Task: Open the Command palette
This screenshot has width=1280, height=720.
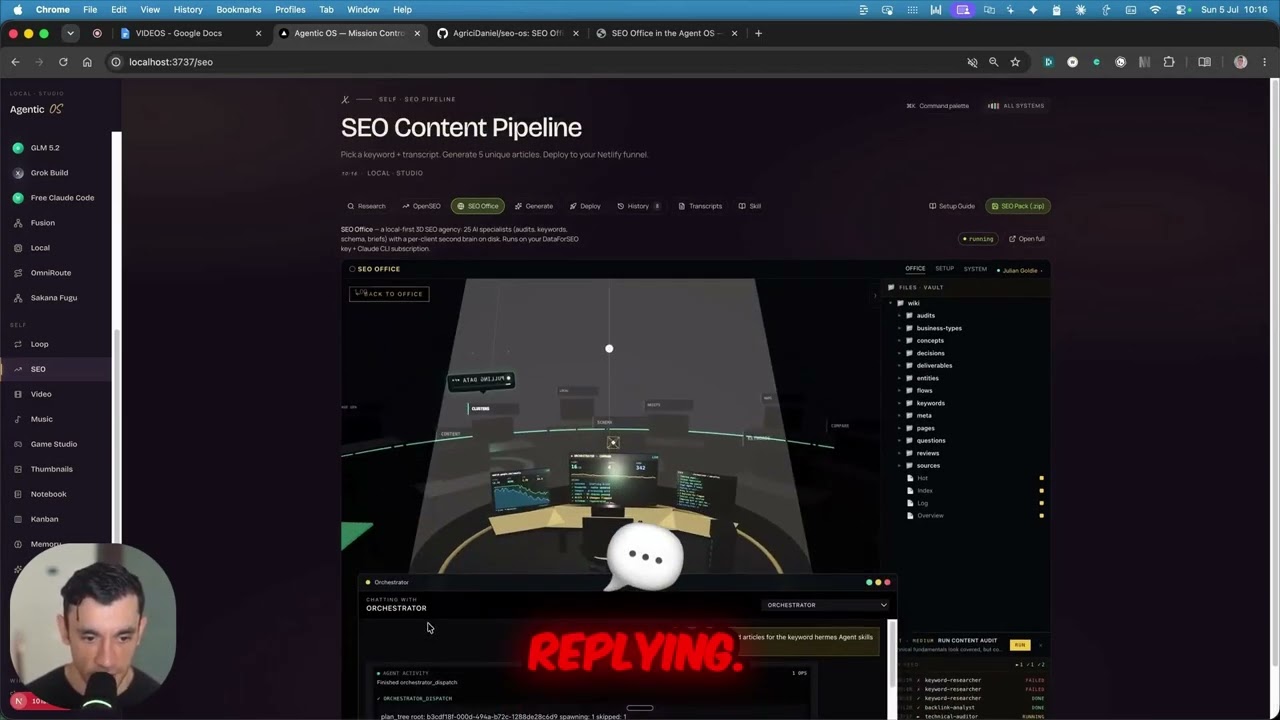Action: (x=938, y=106)
